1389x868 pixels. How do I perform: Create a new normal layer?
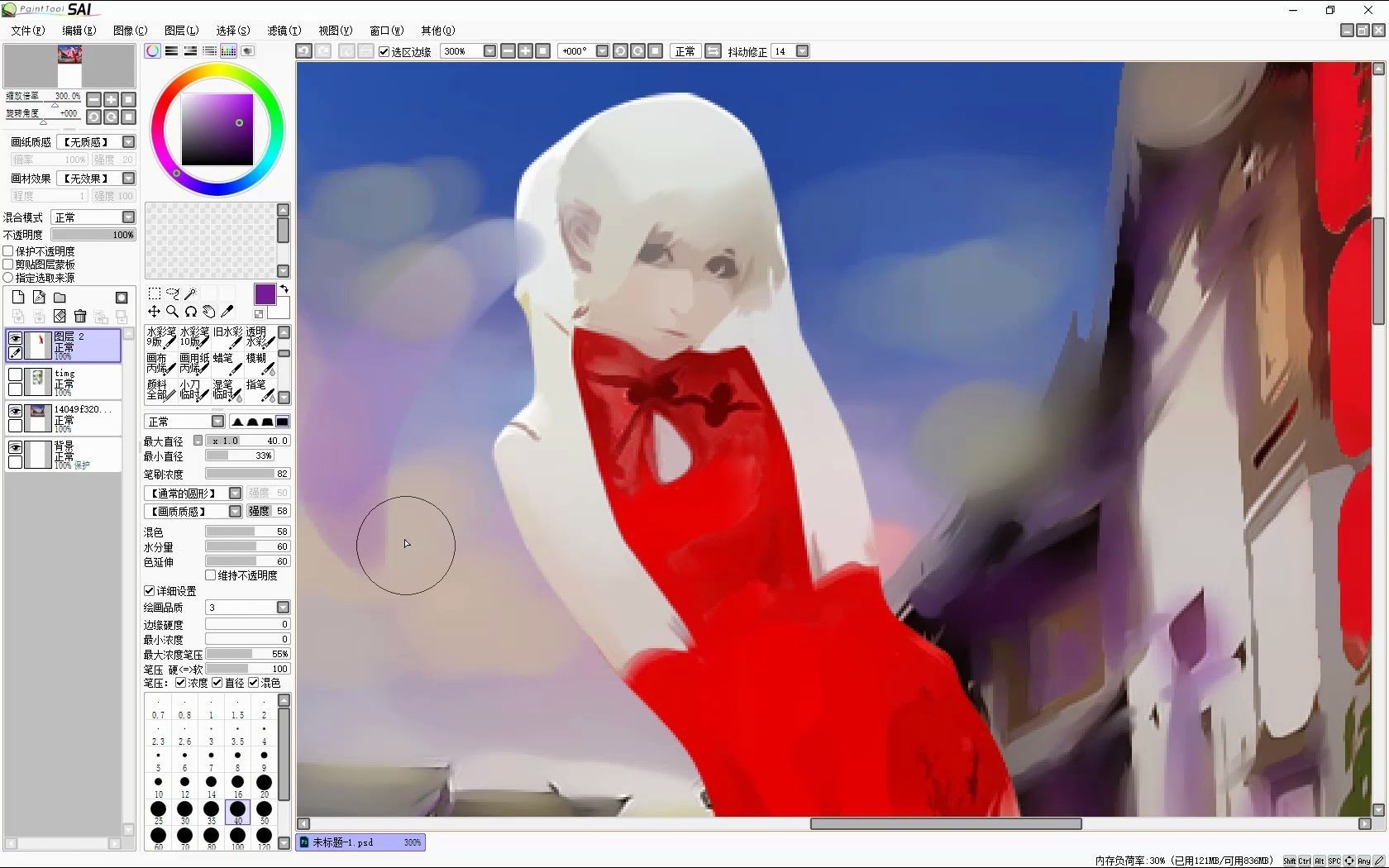[18, 298]
